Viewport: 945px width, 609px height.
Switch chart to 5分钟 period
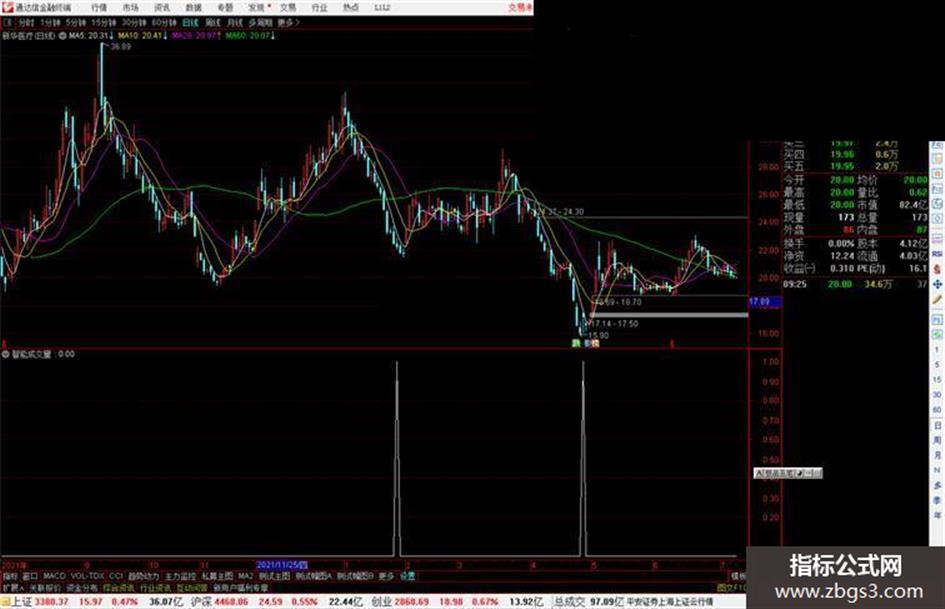[x=76, y=23]
